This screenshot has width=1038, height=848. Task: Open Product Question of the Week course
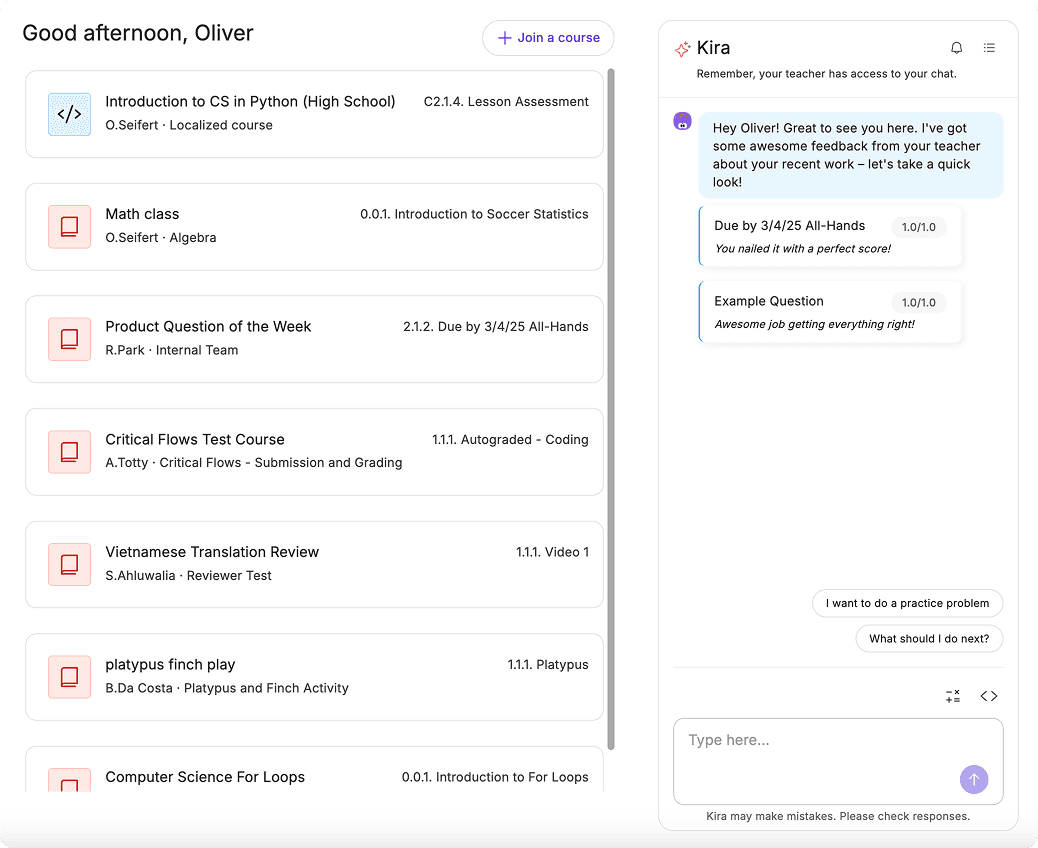(x=208, y=326)
